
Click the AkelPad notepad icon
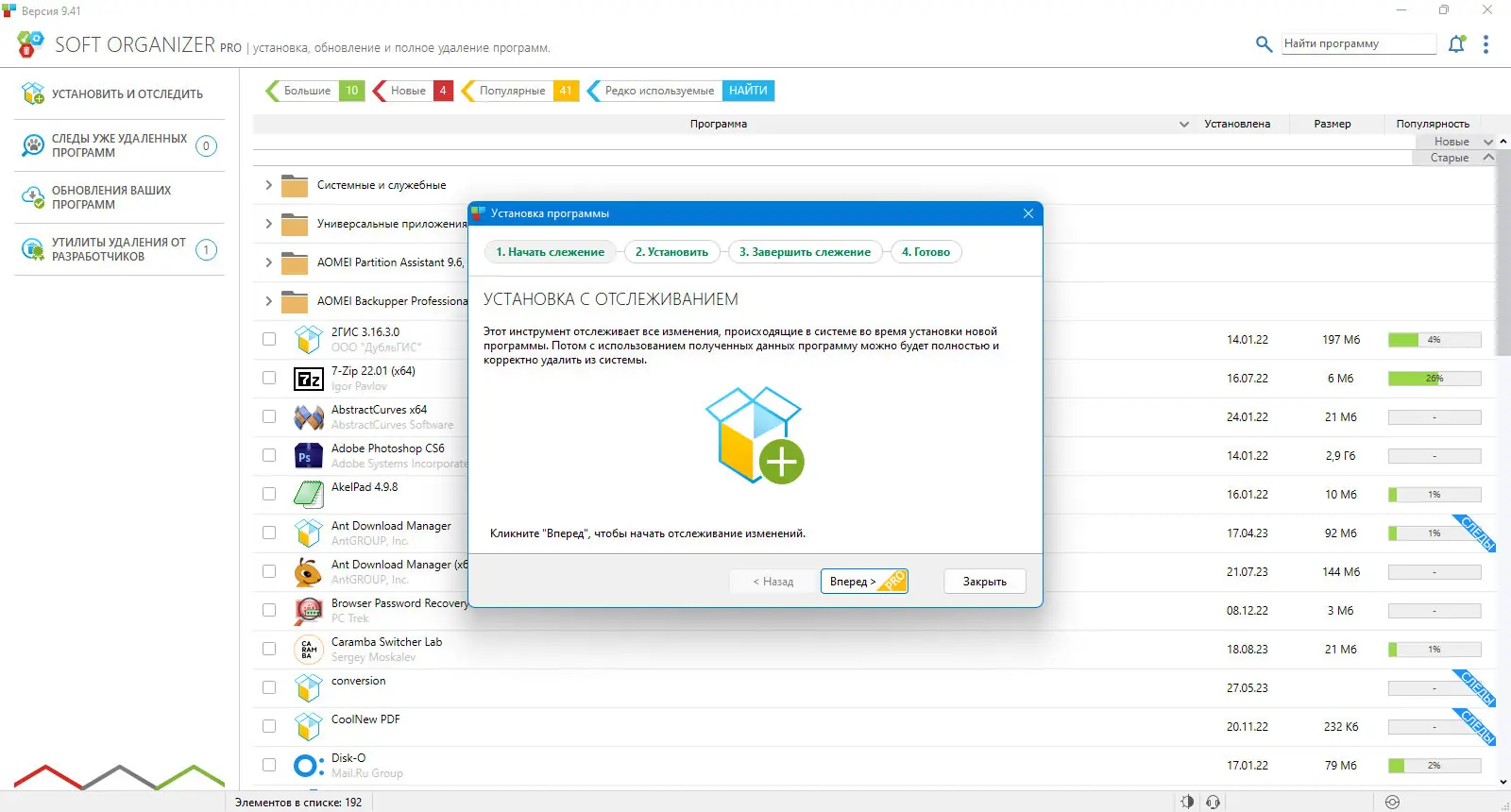(x=309, y=494)
